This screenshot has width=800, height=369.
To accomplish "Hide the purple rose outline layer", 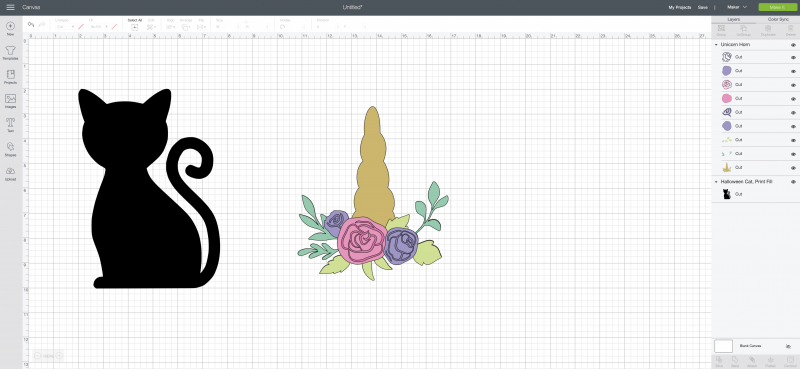I will (x=793, y=58).
